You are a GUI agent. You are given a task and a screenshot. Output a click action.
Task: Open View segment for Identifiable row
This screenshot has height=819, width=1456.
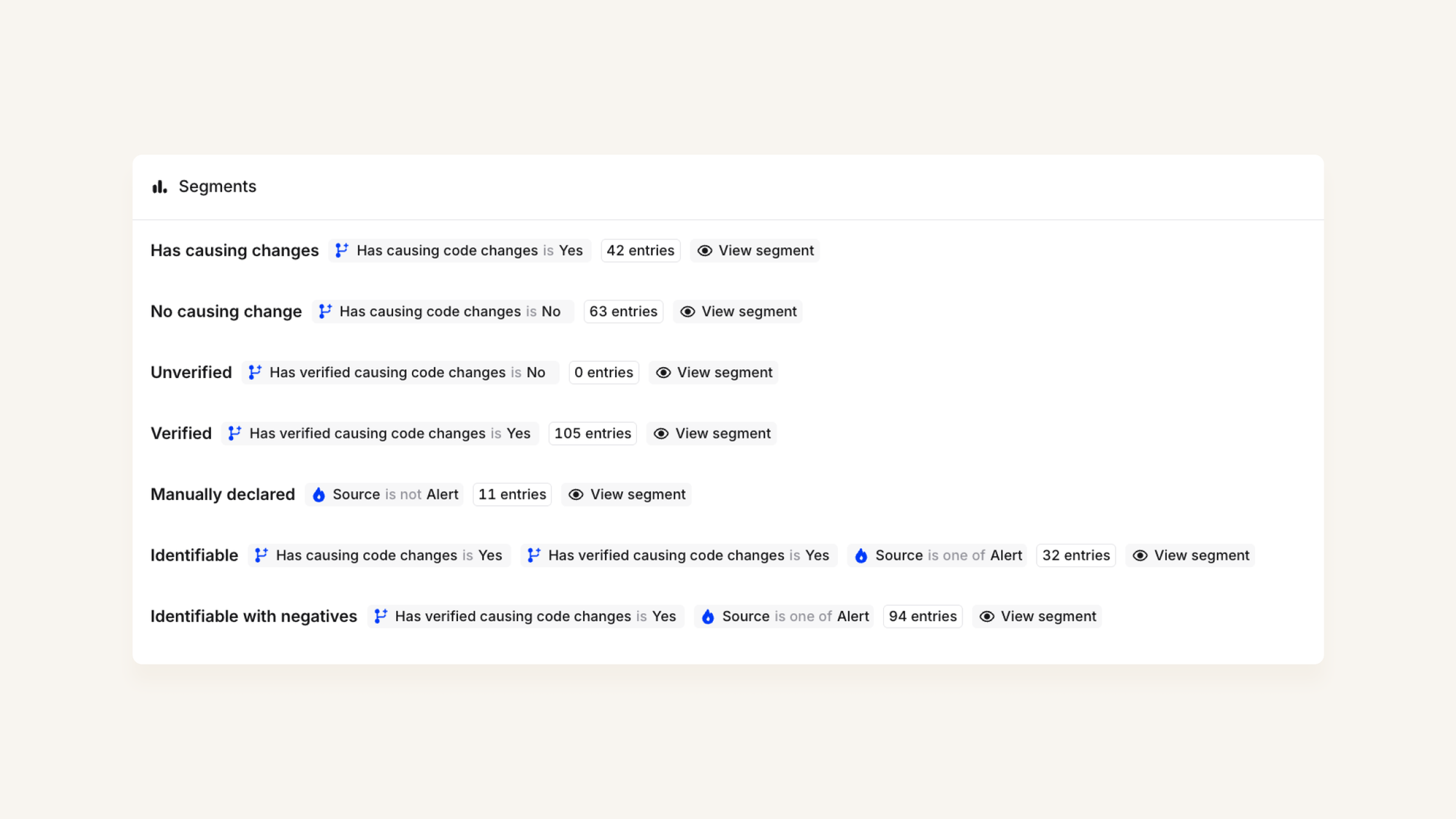pos(1190,556)
